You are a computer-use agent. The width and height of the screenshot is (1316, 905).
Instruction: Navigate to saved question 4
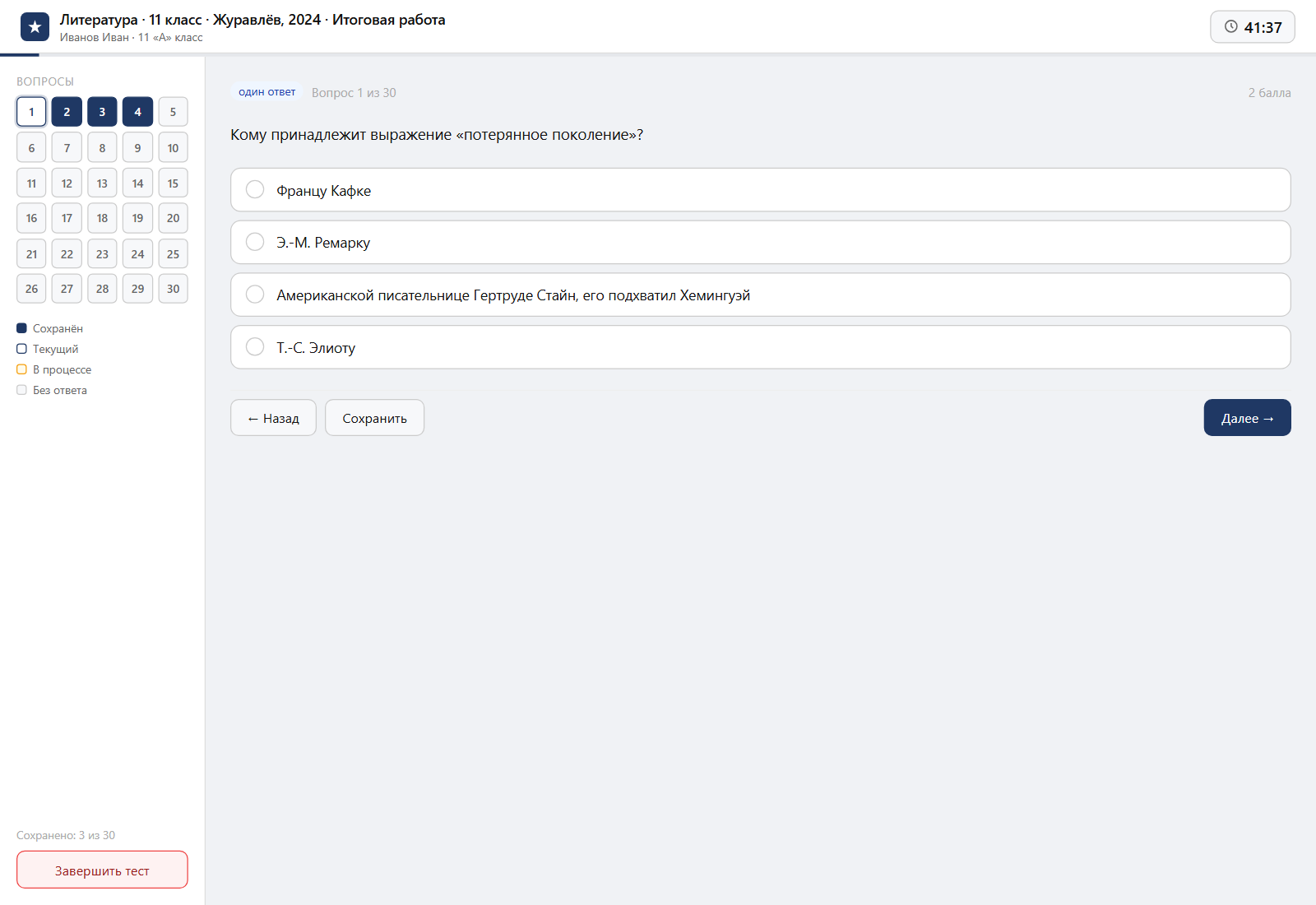pyautogui.click(x=137, y=112)
